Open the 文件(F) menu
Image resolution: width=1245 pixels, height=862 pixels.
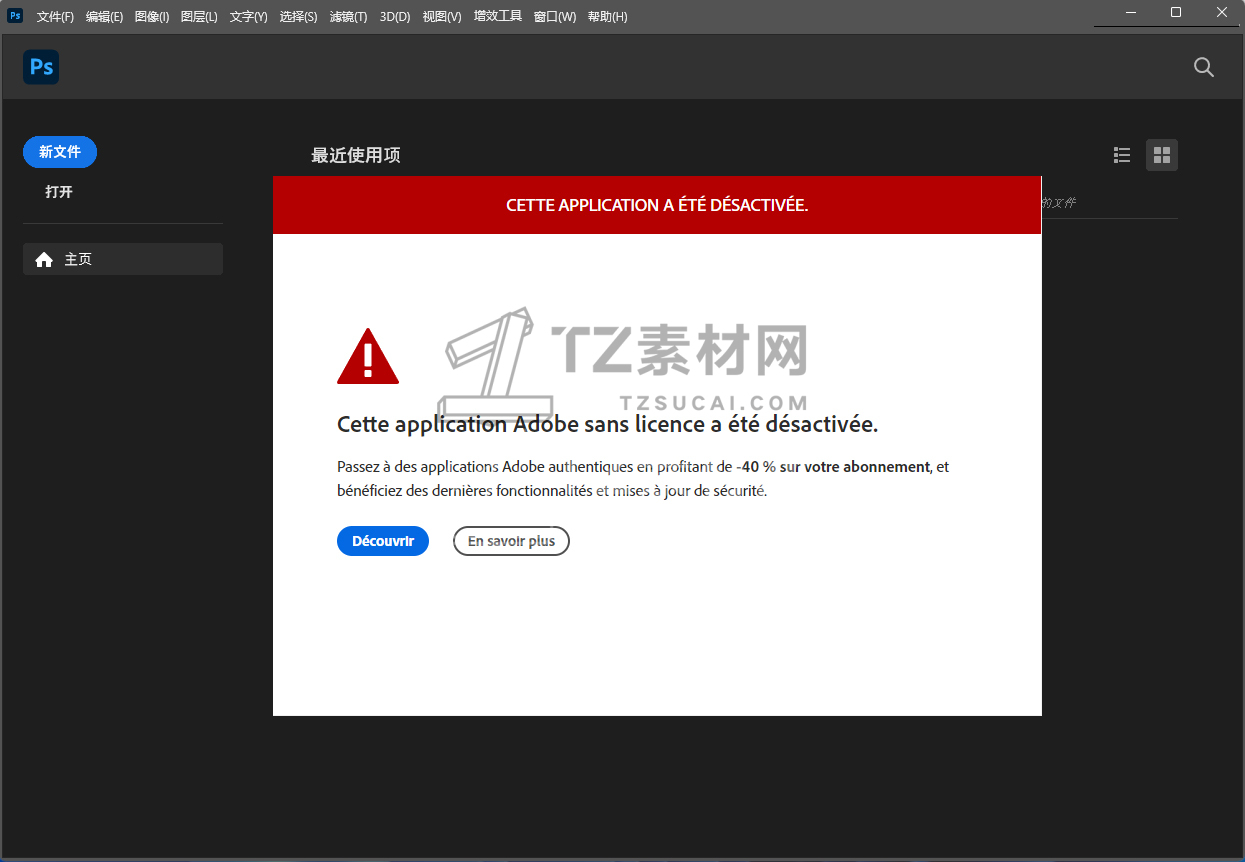[x=55, y=16]
